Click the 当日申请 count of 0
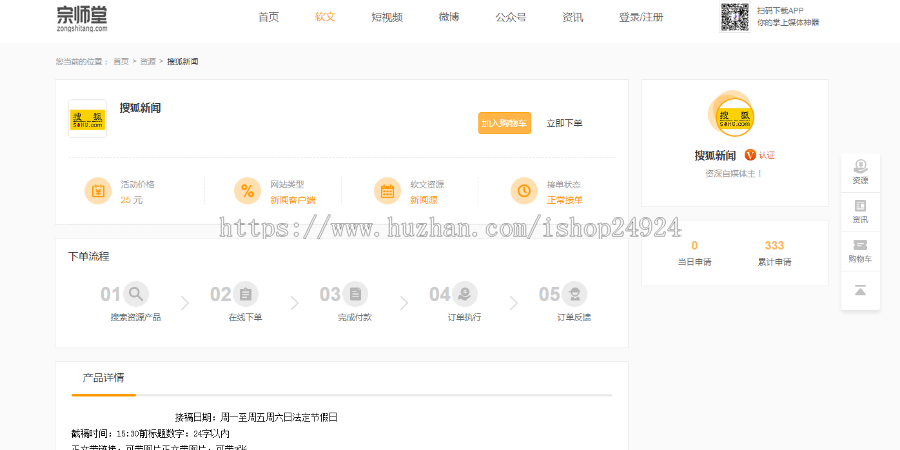The image size is (900, 450). pos(695,246)
